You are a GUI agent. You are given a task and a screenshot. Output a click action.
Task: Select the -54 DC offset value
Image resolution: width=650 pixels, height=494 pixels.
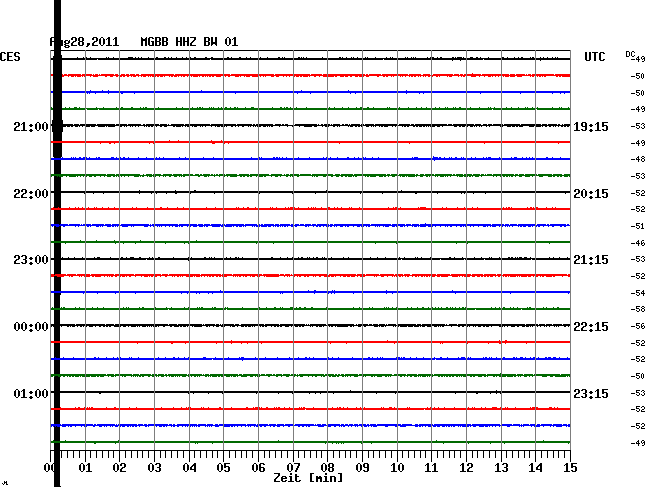[638, 293]
